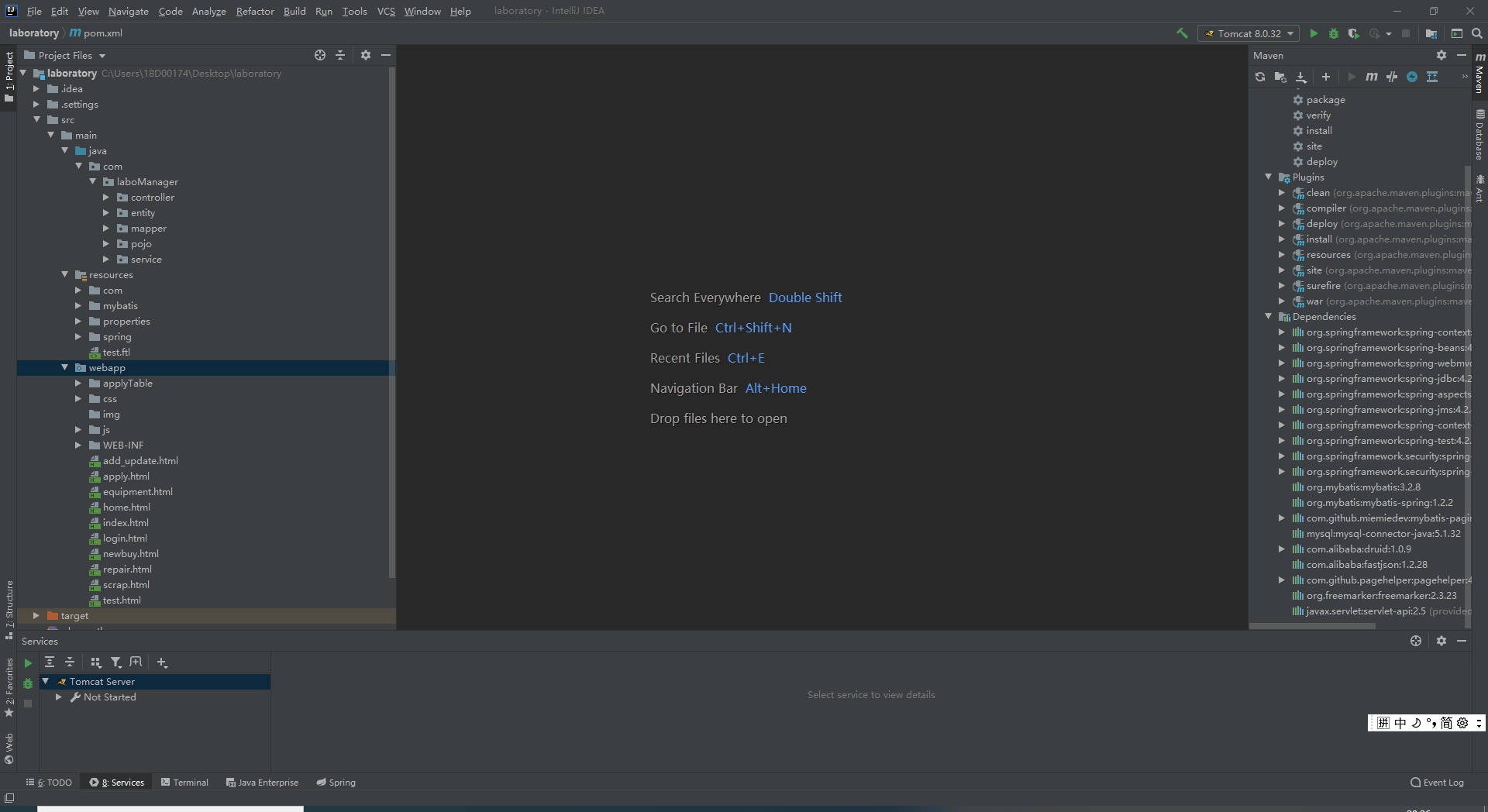The height and width of the screenshot is (812, 1488).
Task: Expand the Not Started node in Services
Action: click(x=59, y=697)
